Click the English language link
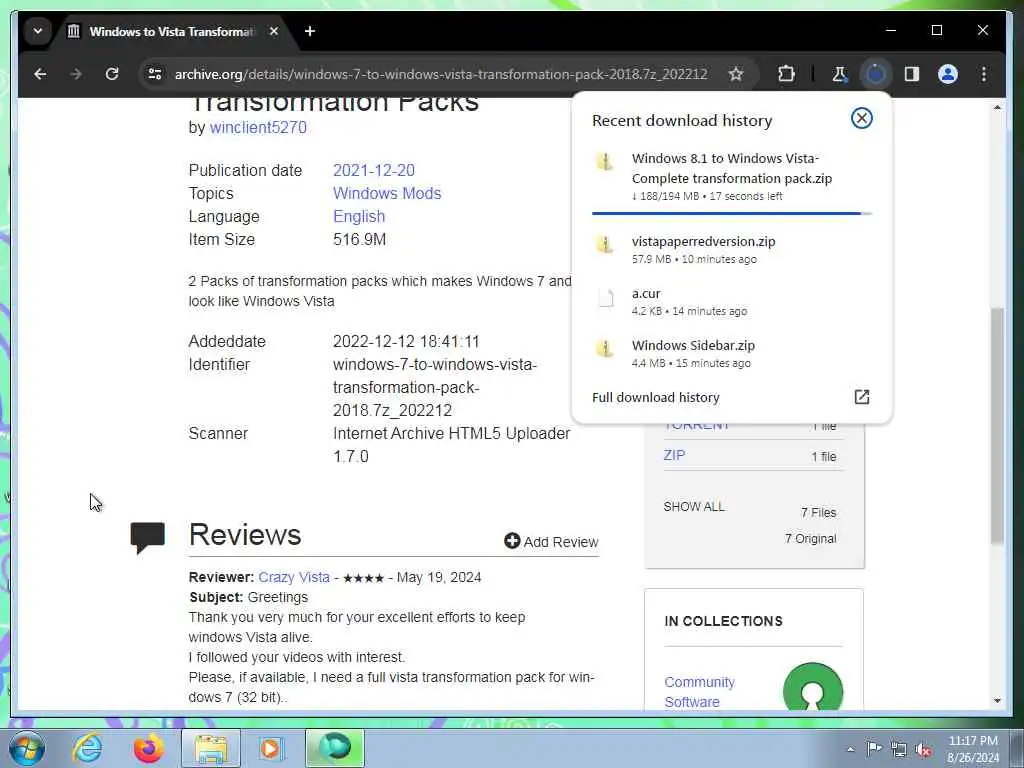Image resolution: width=1024 pixels, height=768 pixels. (359, 216)
